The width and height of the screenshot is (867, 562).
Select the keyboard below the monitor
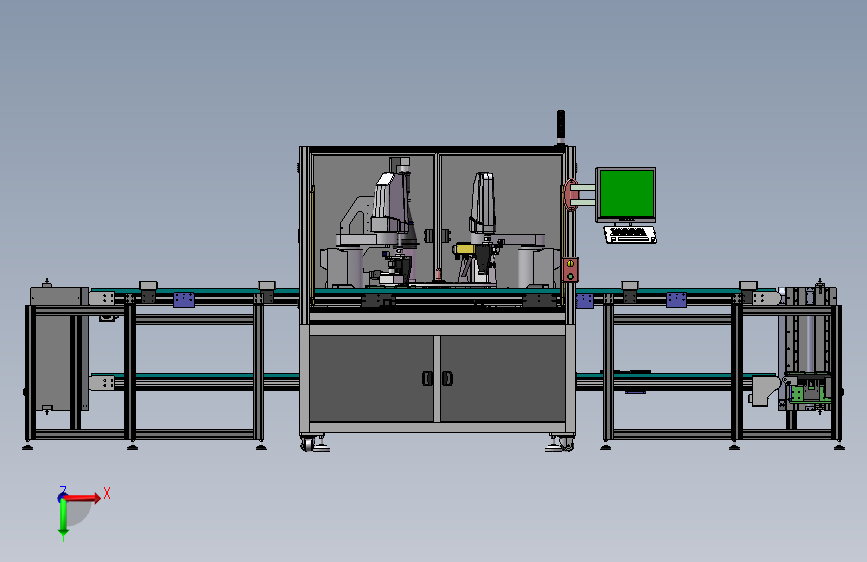coord(630,234)
